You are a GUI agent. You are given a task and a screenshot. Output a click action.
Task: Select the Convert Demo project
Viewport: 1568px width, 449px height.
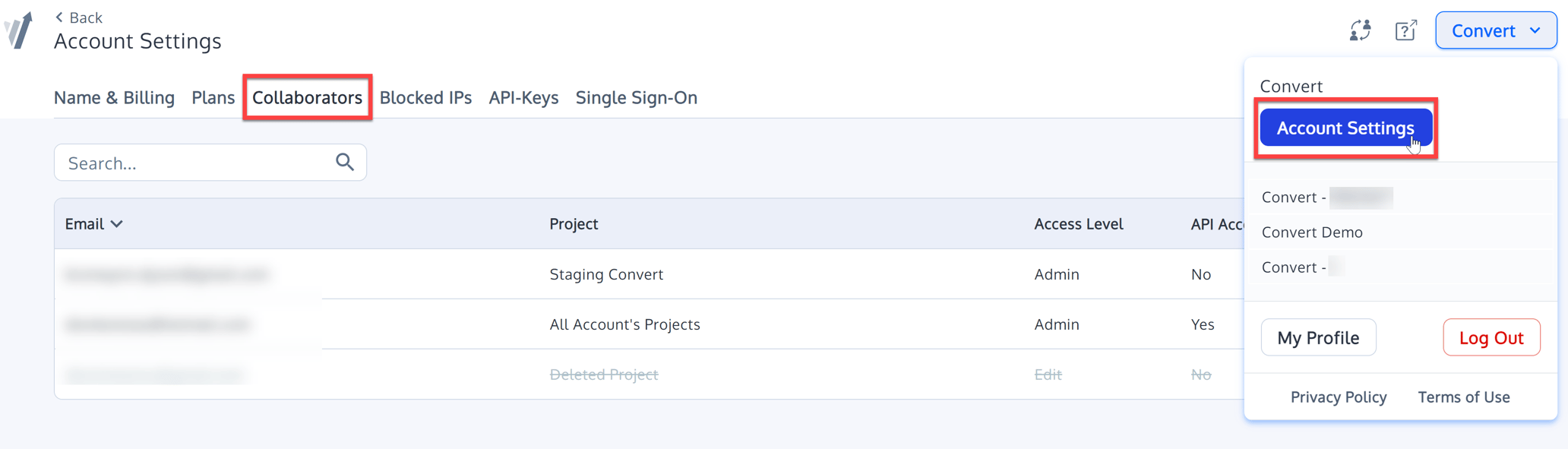(1312, 232)
